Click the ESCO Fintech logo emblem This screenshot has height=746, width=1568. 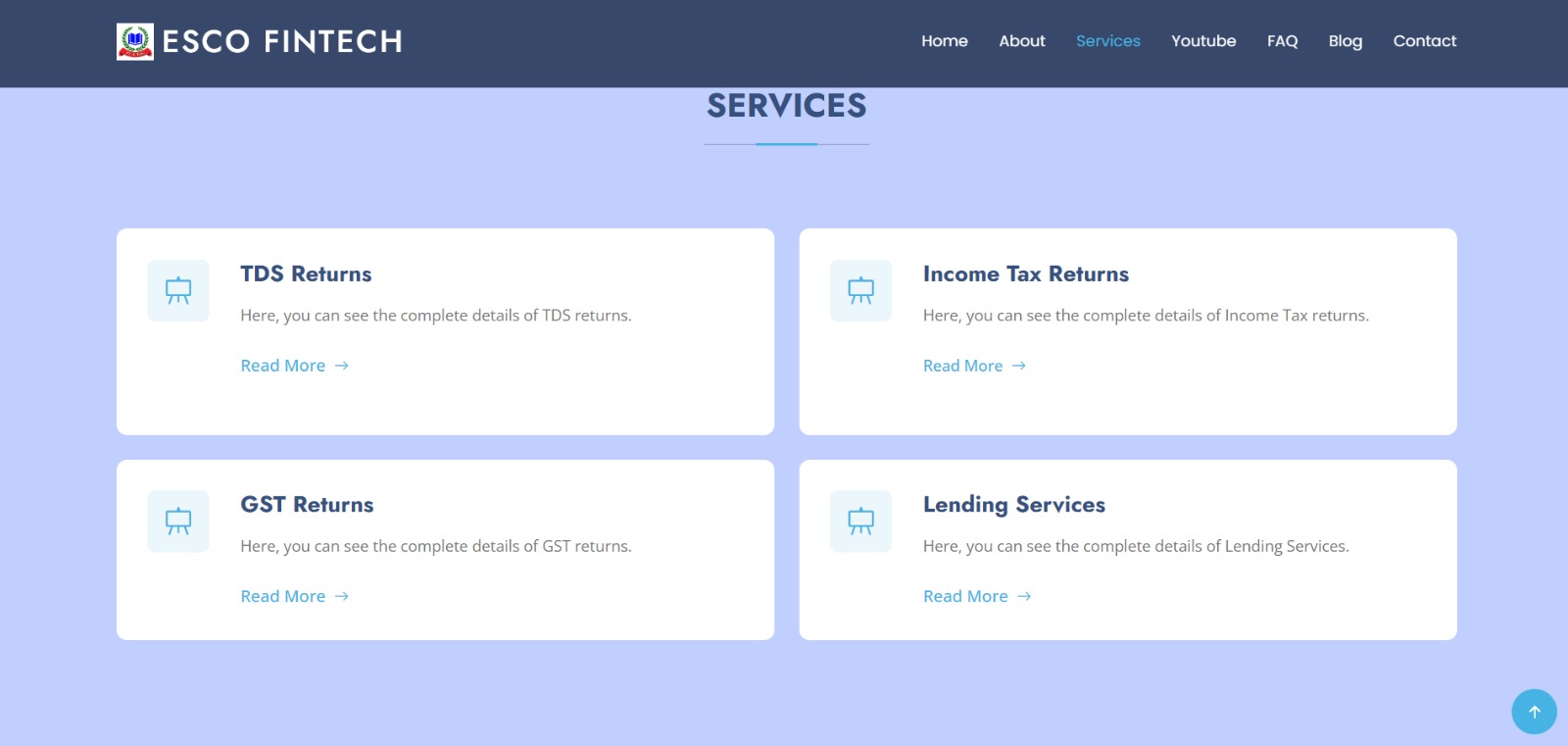click(x=135, y=41)
